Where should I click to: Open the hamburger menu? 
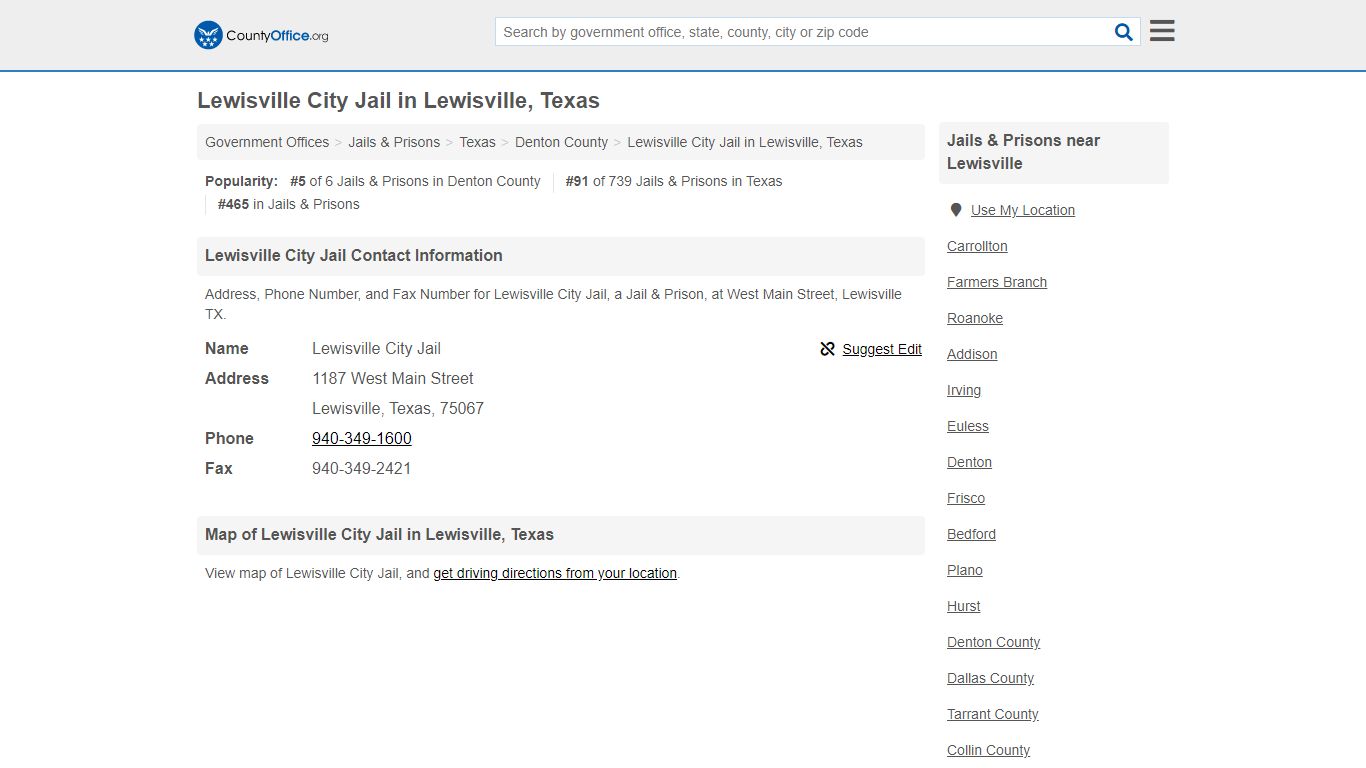tap(1162, 31)
